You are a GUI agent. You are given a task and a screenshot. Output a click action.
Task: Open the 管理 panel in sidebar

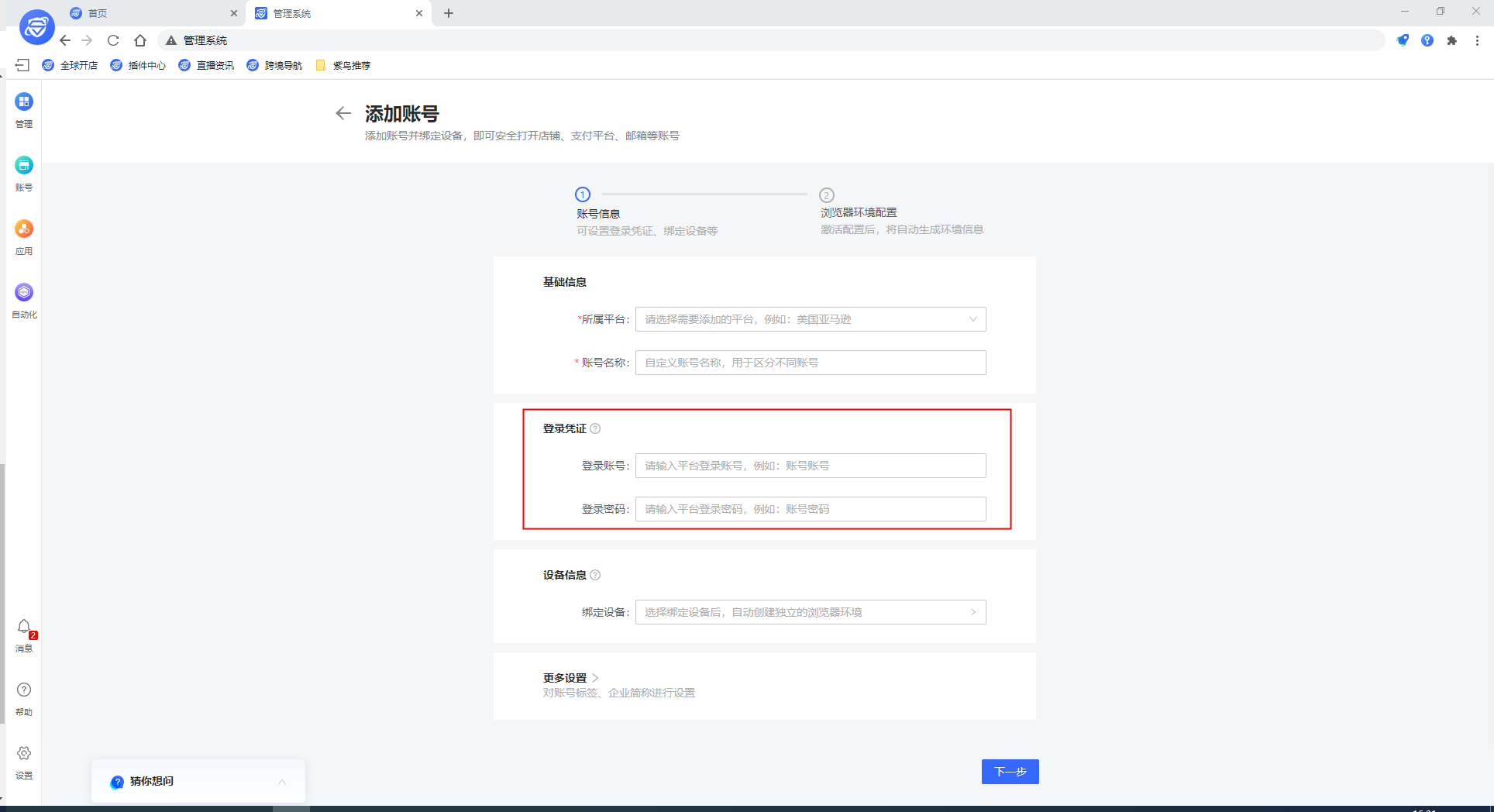coord(23,108)
